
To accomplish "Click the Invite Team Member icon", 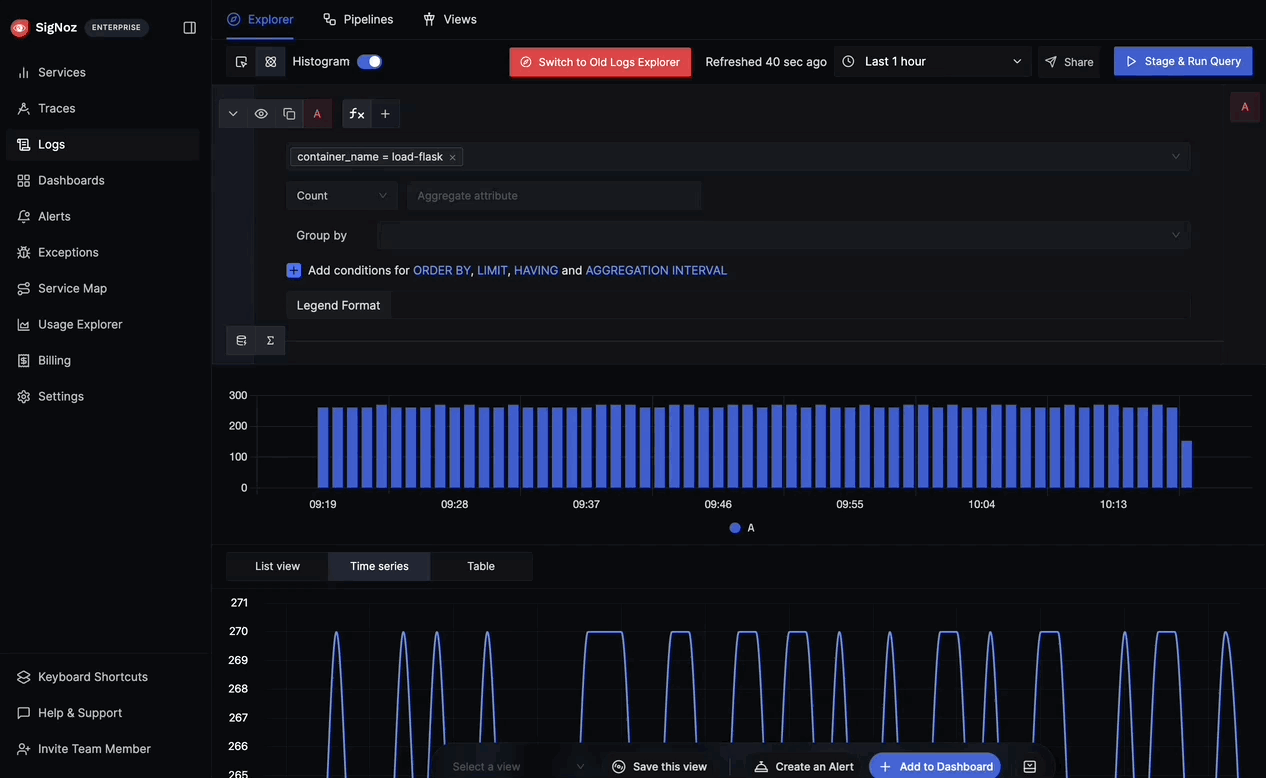I will click(24, 749).
